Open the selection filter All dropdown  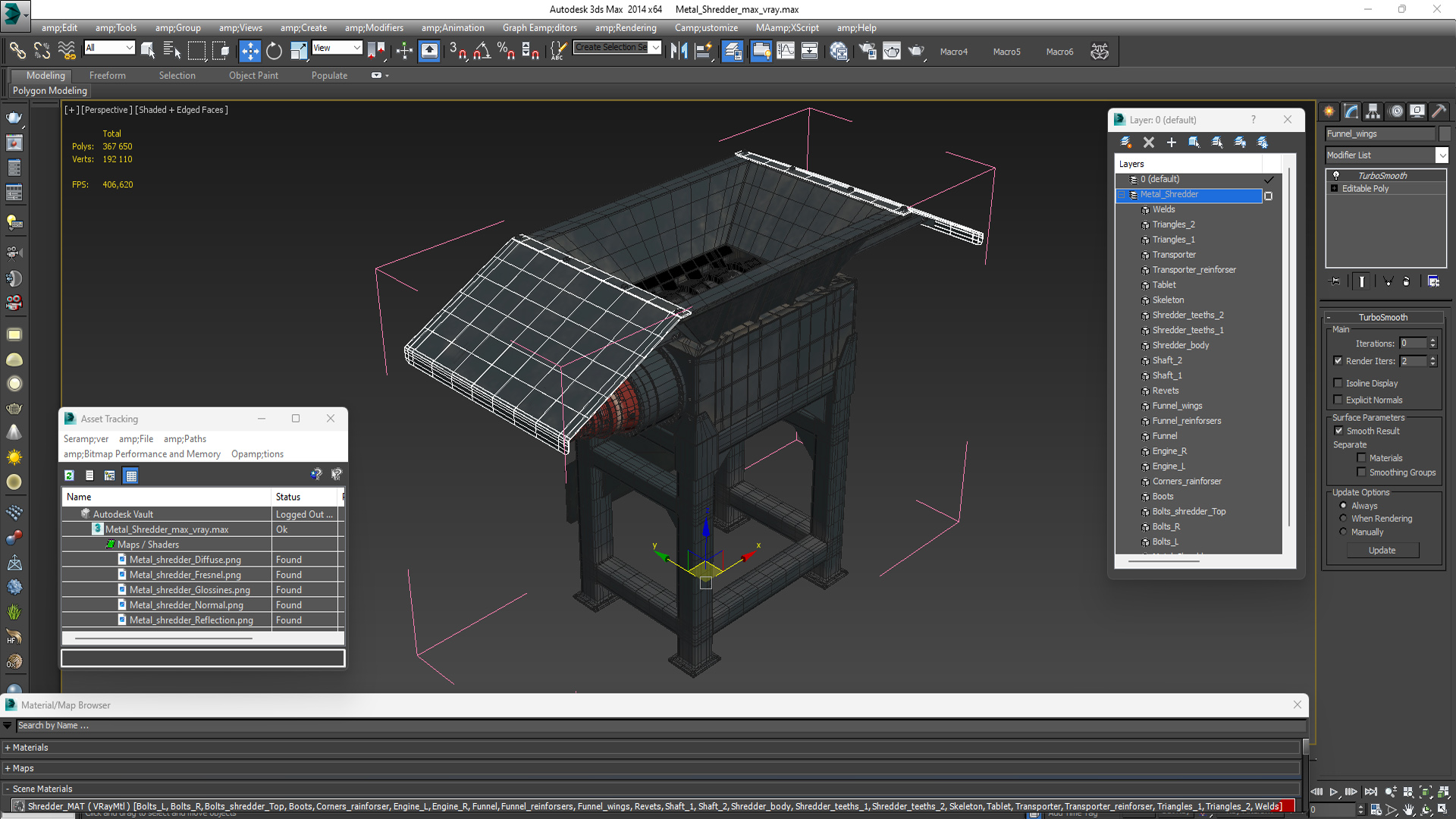[x=129, y=47]
